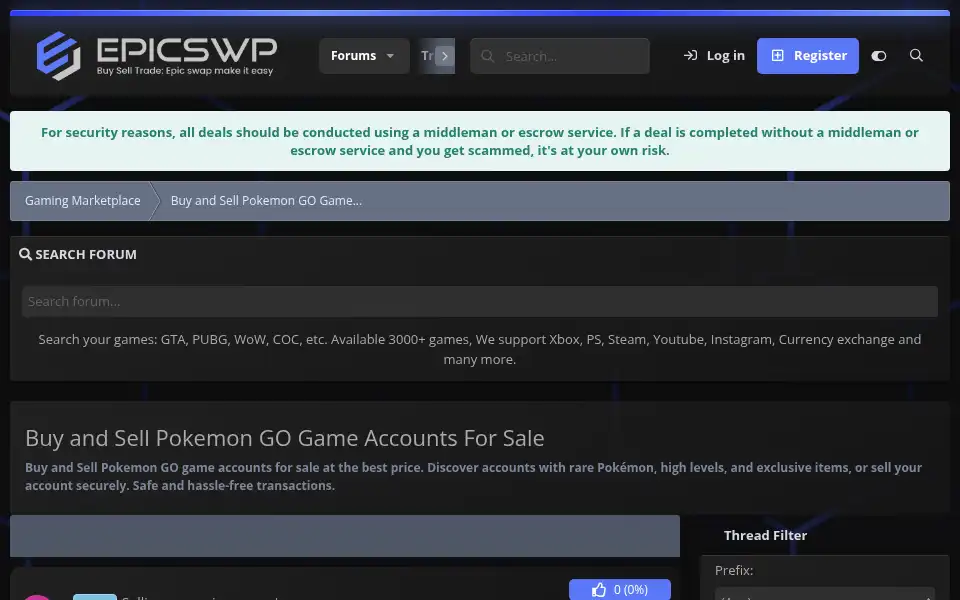
Task: Open the Register button
Action: coord(808,56)
